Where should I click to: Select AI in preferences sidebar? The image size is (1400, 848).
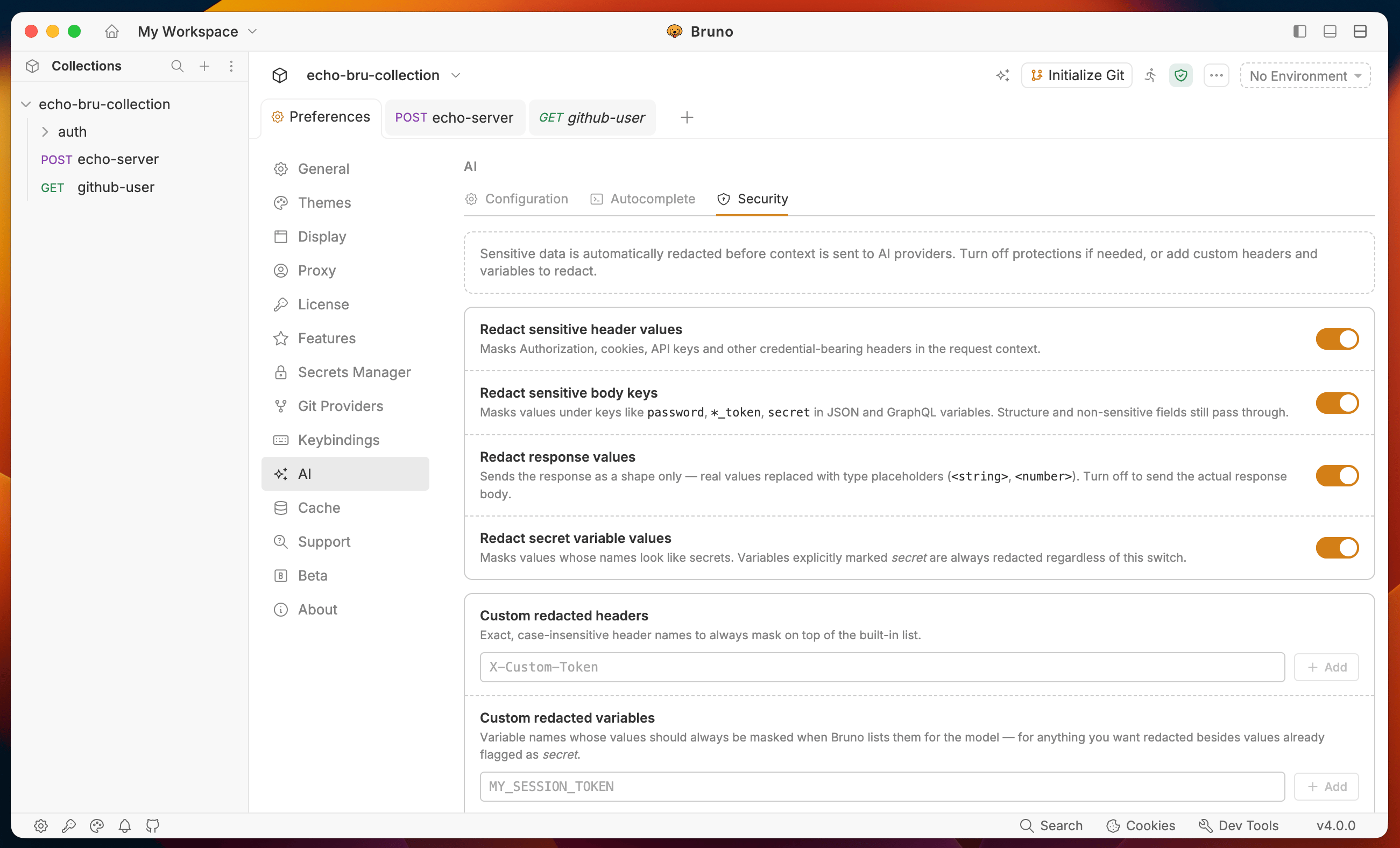[x=345, y=474]
